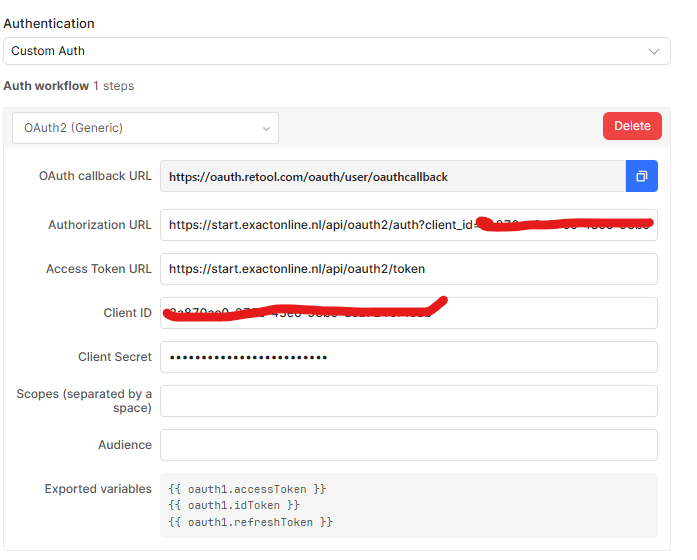
Task: Select the oauth1.idToken exported variable
Action: point(234,505)
